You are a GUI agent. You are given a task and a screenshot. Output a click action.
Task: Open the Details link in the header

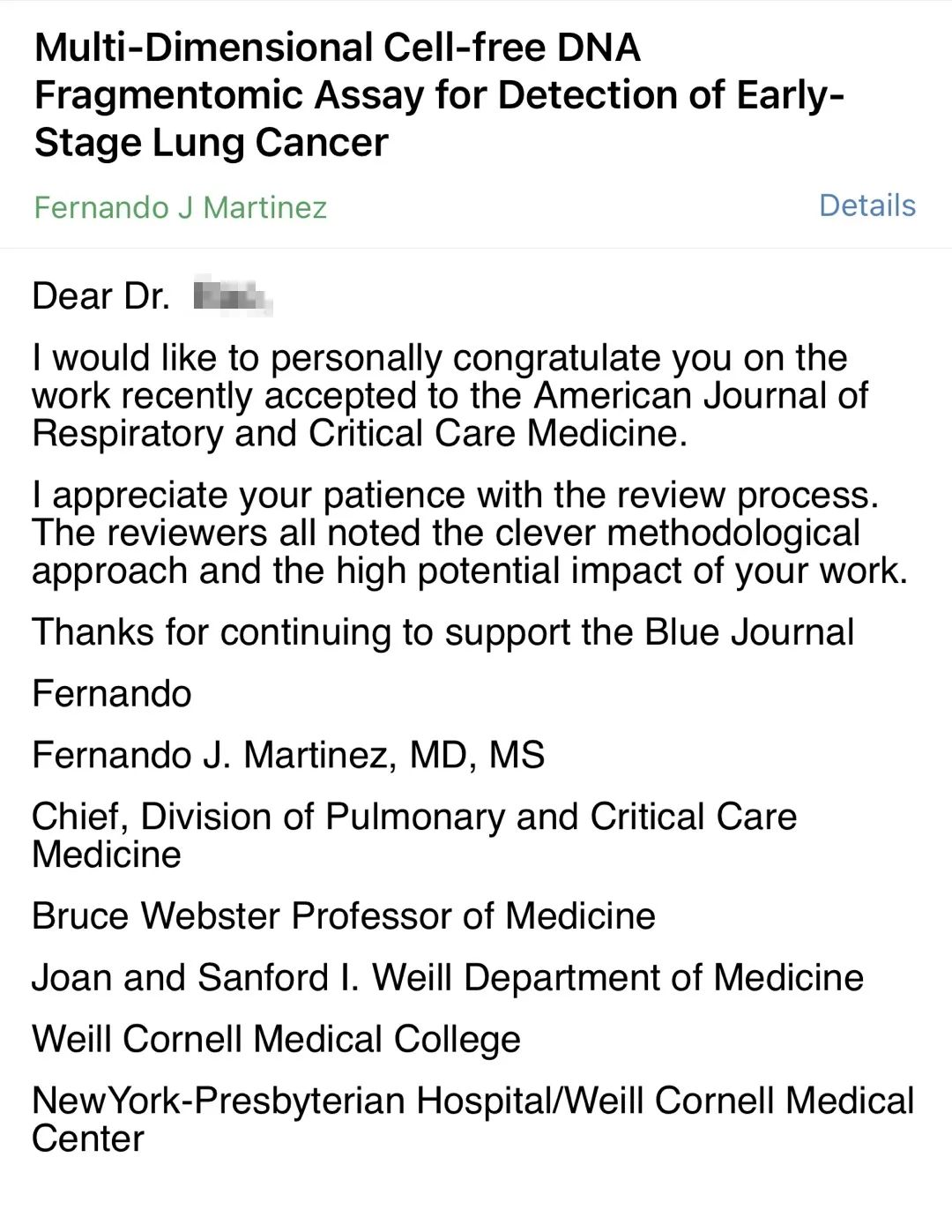click(x=866, y=205)
